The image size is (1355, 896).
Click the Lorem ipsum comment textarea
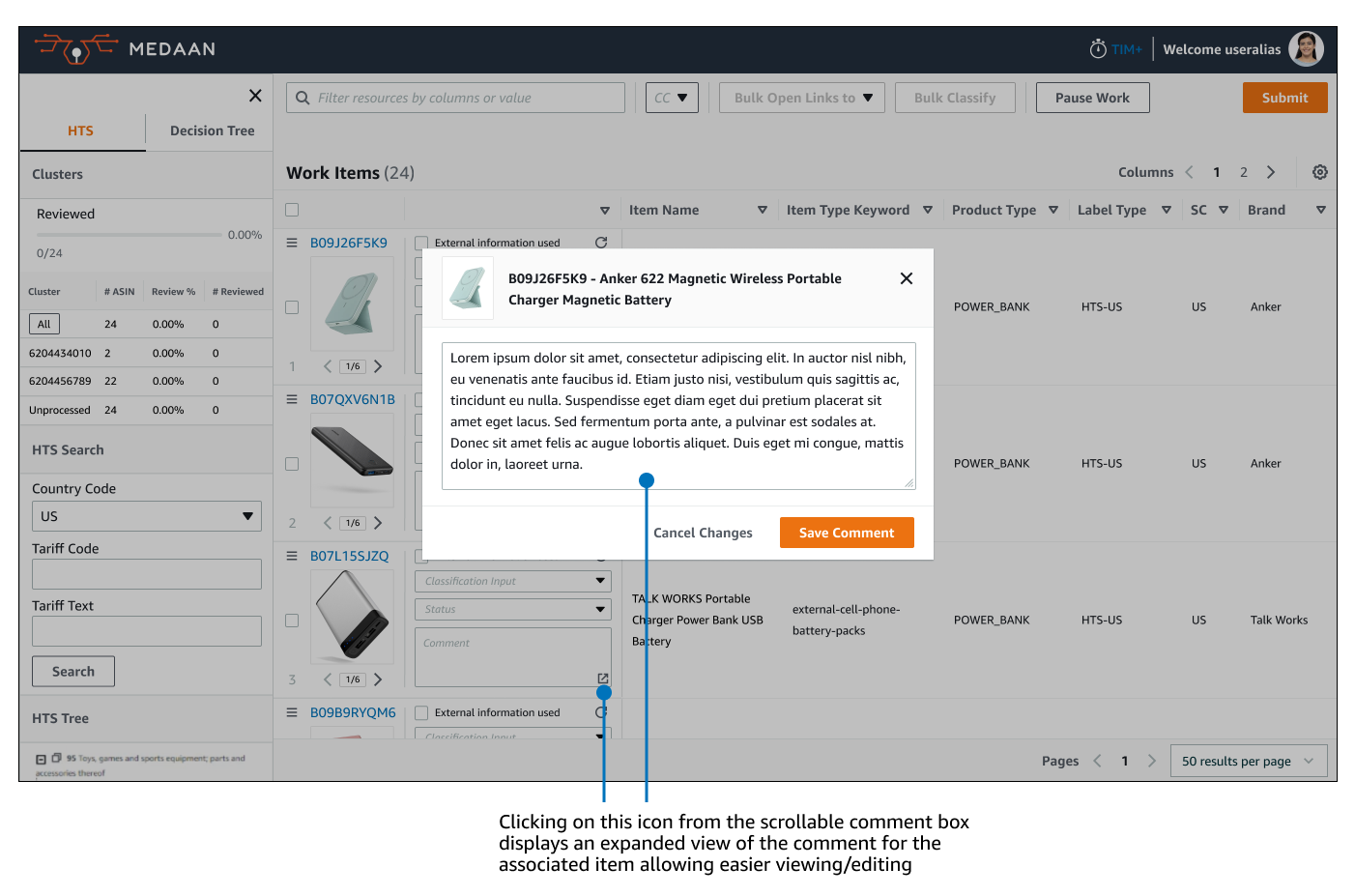(678, 416)
